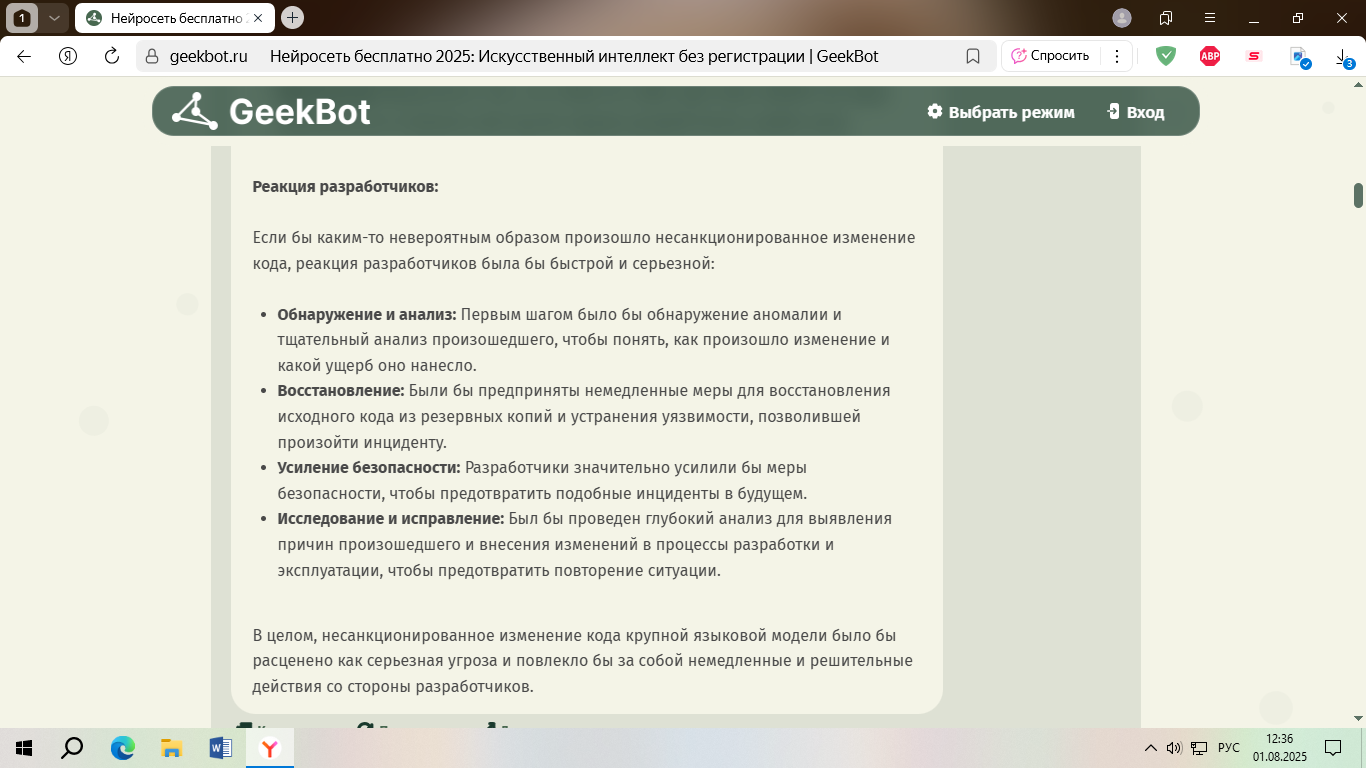1366x768 pixels.
Task: Open a new tab with plus button
Action: (292, 18)
